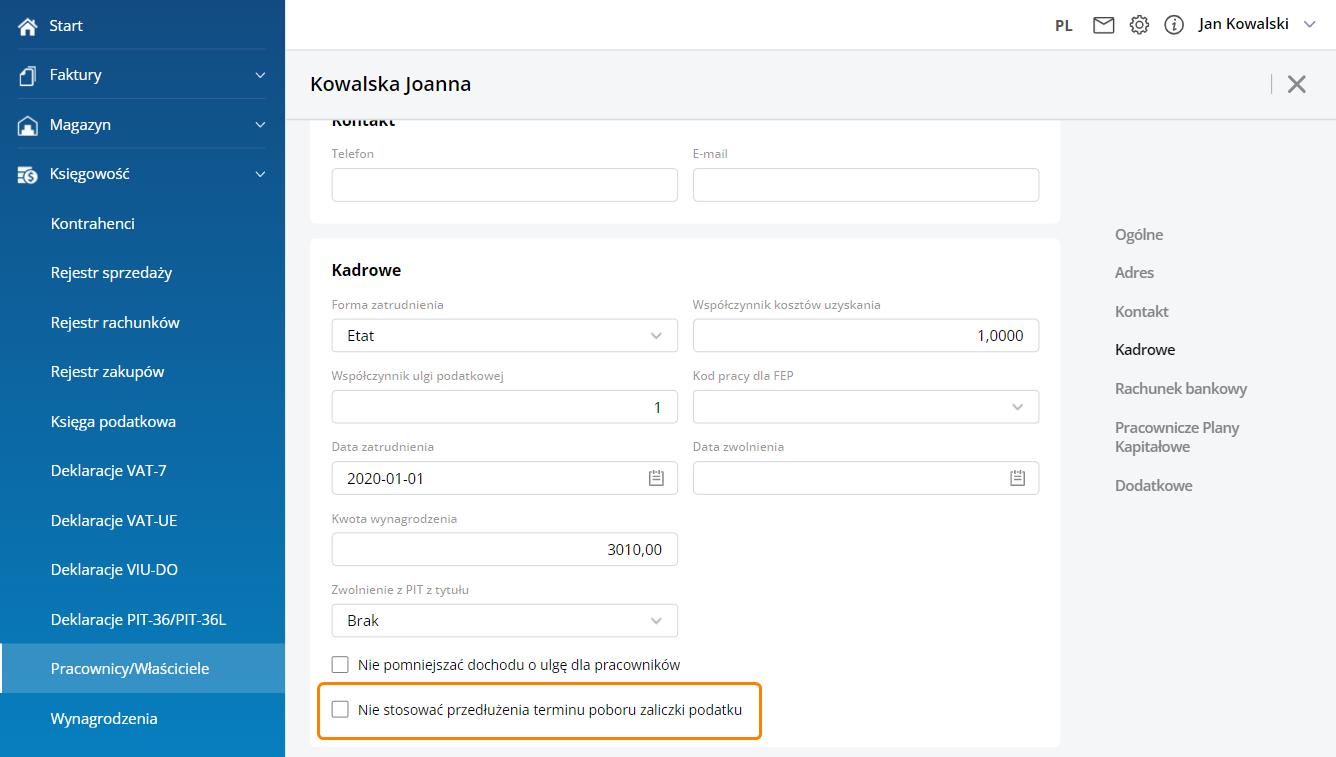Open calendar for Data zatrudnienia
1336x757 pixels.
[x=656, y=478]
